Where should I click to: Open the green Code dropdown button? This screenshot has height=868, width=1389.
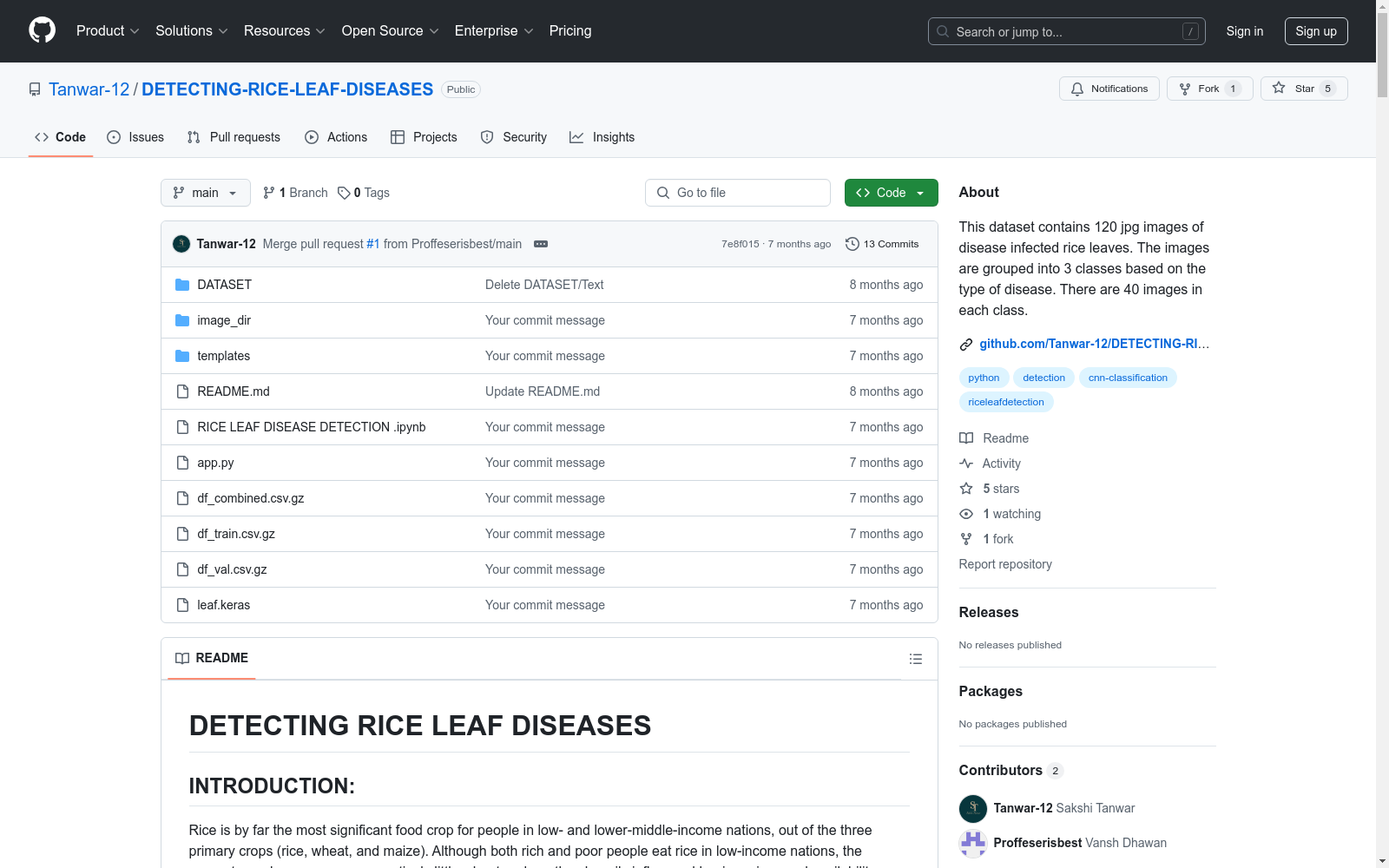891,193
